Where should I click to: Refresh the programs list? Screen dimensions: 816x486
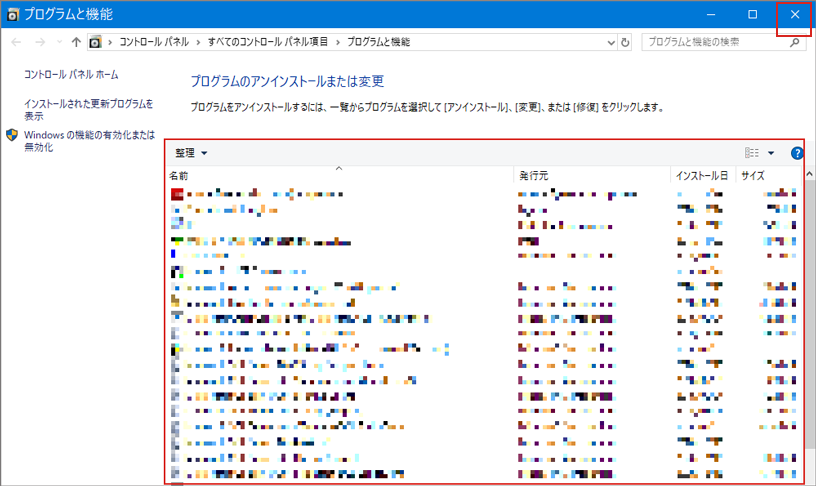pyautogui.click(x=625, y=43)
